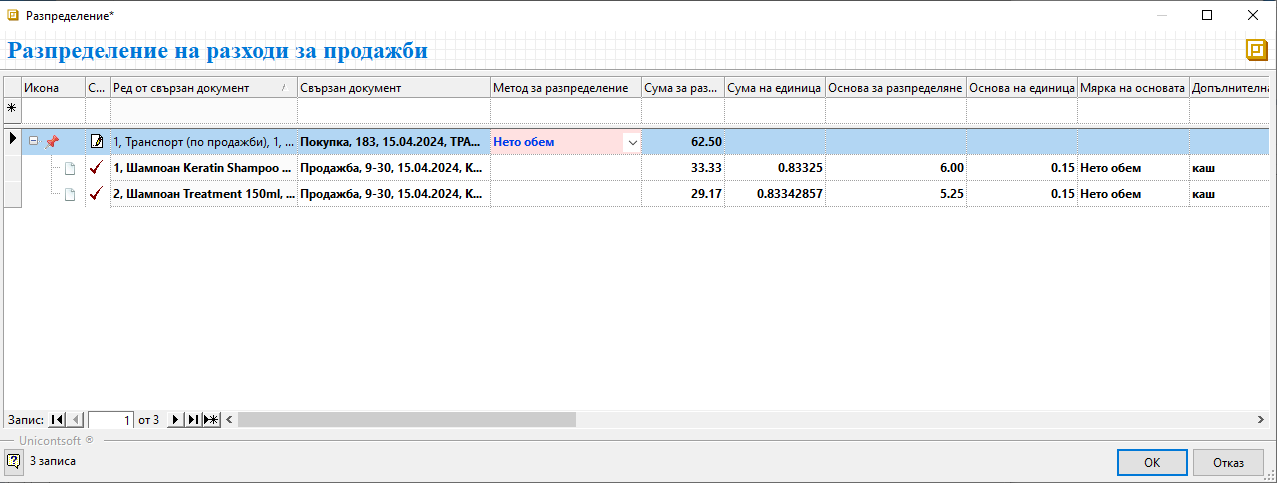1277x483 pixels.
Task: Toggle the checkmark on the Keratin Shampoo row
Action: (x=97, y=168)
